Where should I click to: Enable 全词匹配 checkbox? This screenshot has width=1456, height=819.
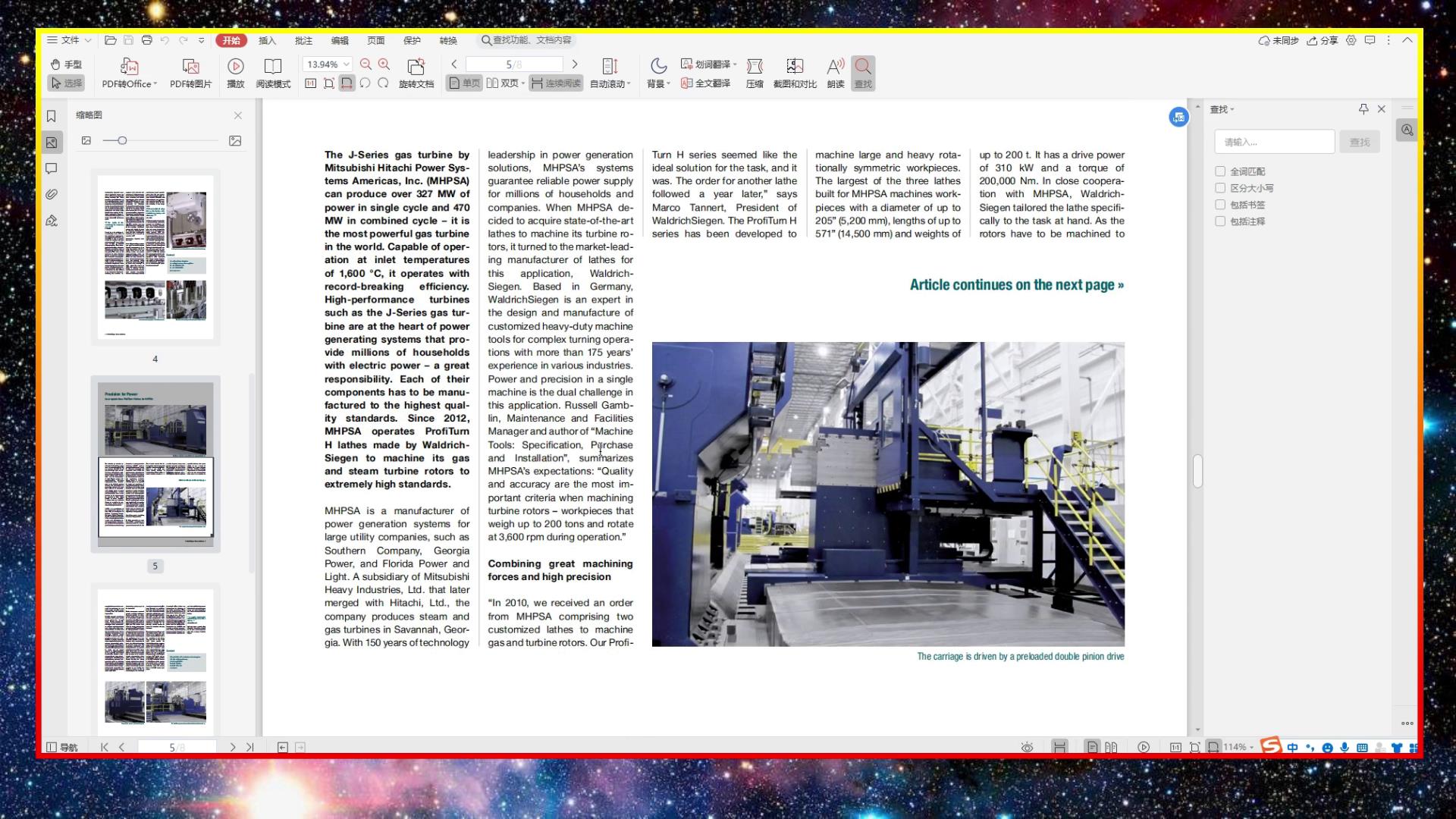coord(1220,171)
